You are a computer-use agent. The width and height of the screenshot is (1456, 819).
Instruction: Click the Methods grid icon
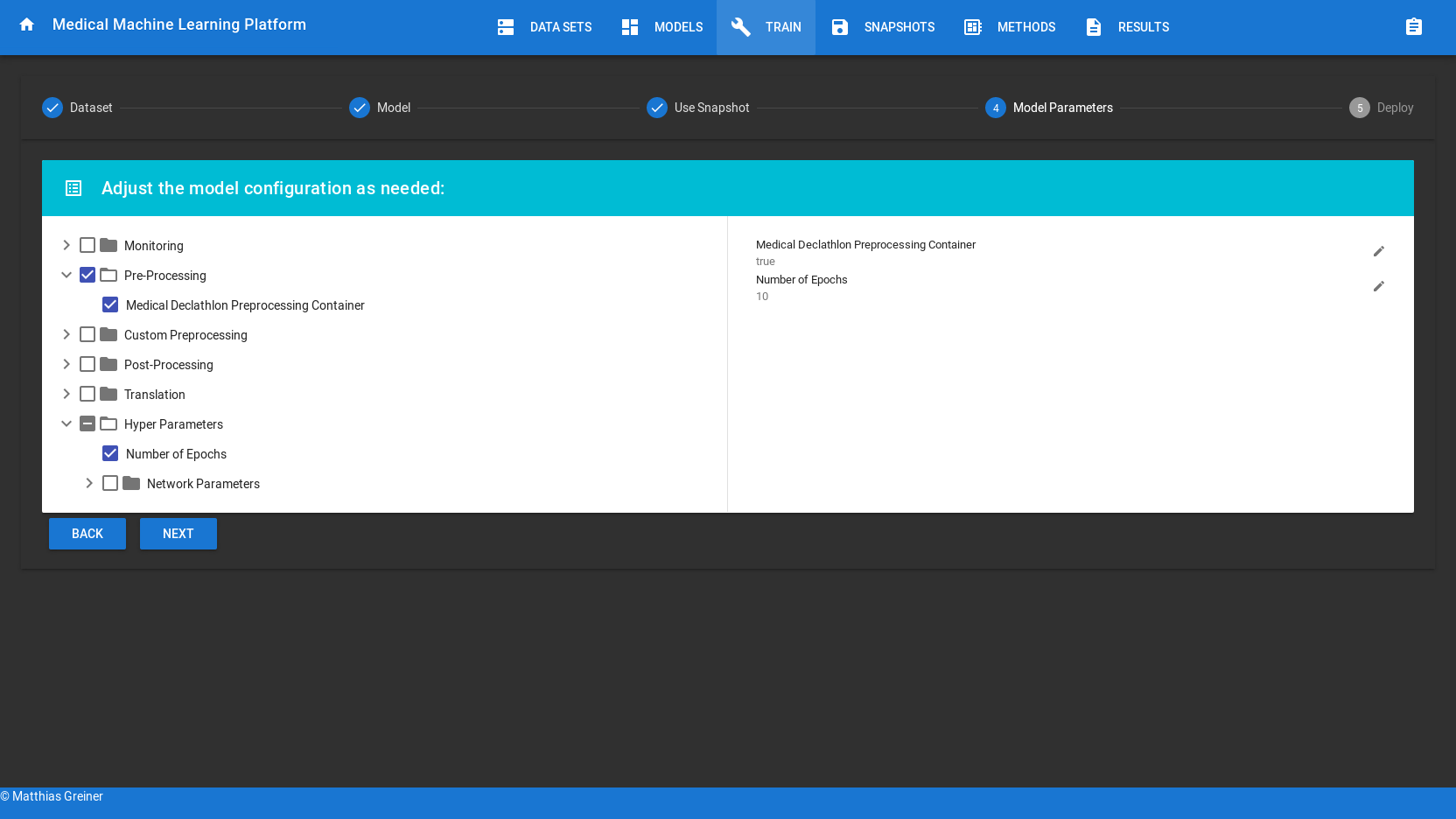(973, 27)
